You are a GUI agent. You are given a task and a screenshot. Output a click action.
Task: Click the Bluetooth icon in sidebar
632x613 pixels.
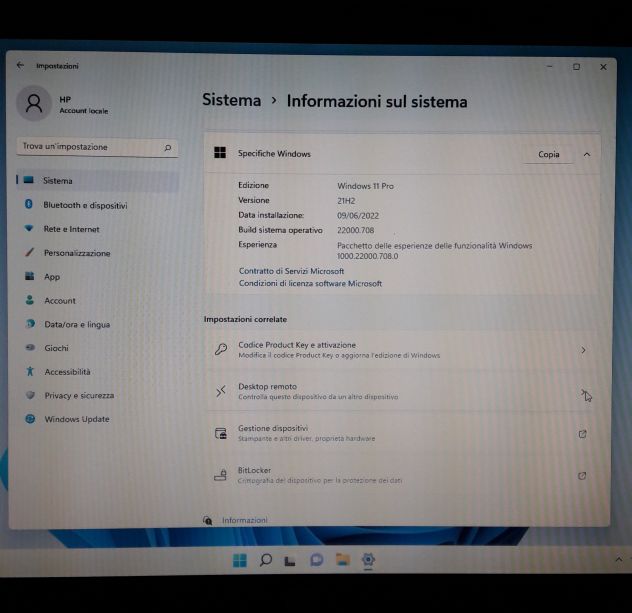click(x=29, y=204)
